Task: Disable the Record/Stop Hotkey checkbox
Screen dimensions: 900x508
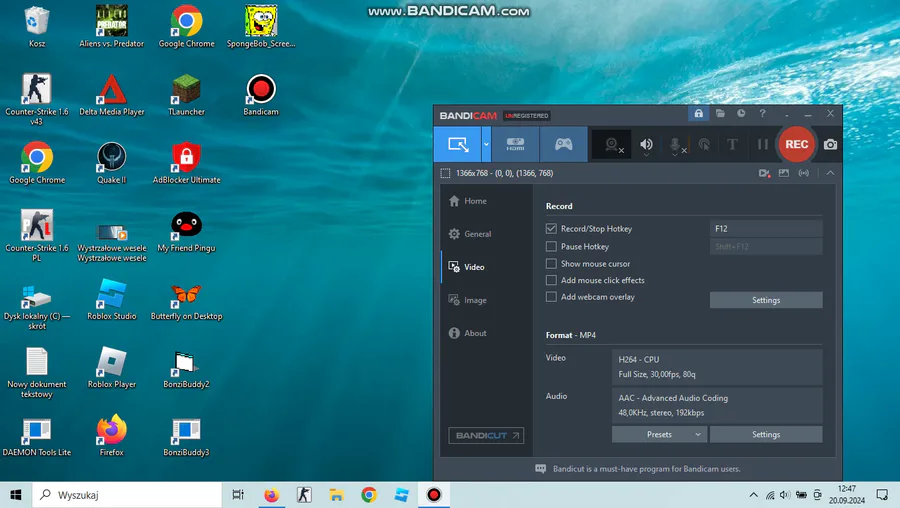Action: pyautogui.click(x=551, y=228)
